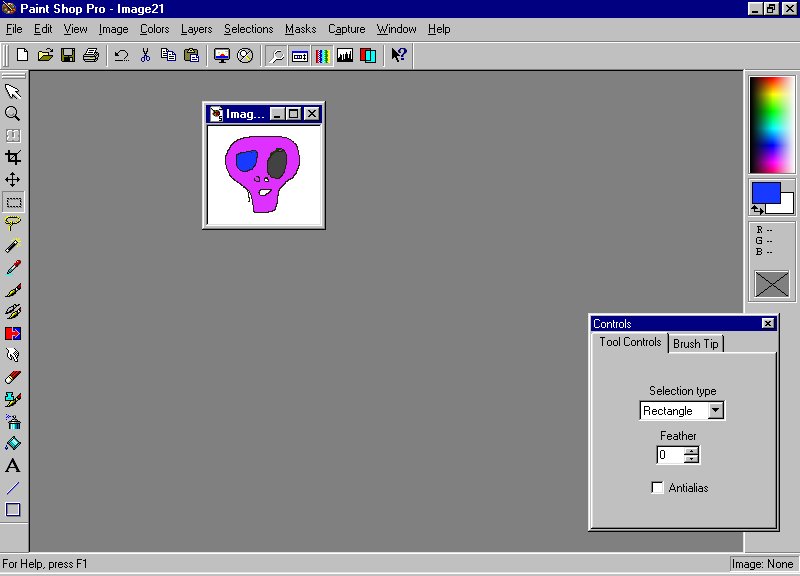
Task: Undo the last action via toolbar arrow
Action: 121,55
